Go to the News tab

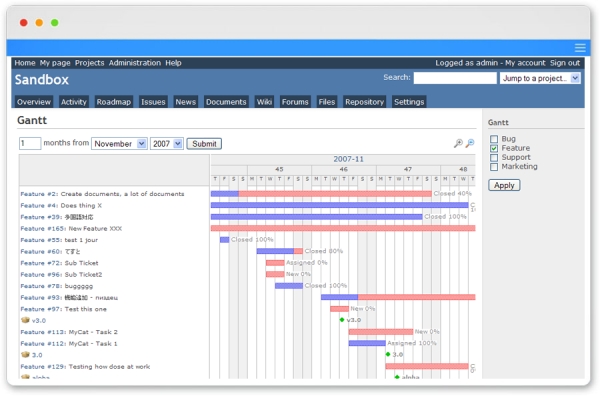point(186,102)
